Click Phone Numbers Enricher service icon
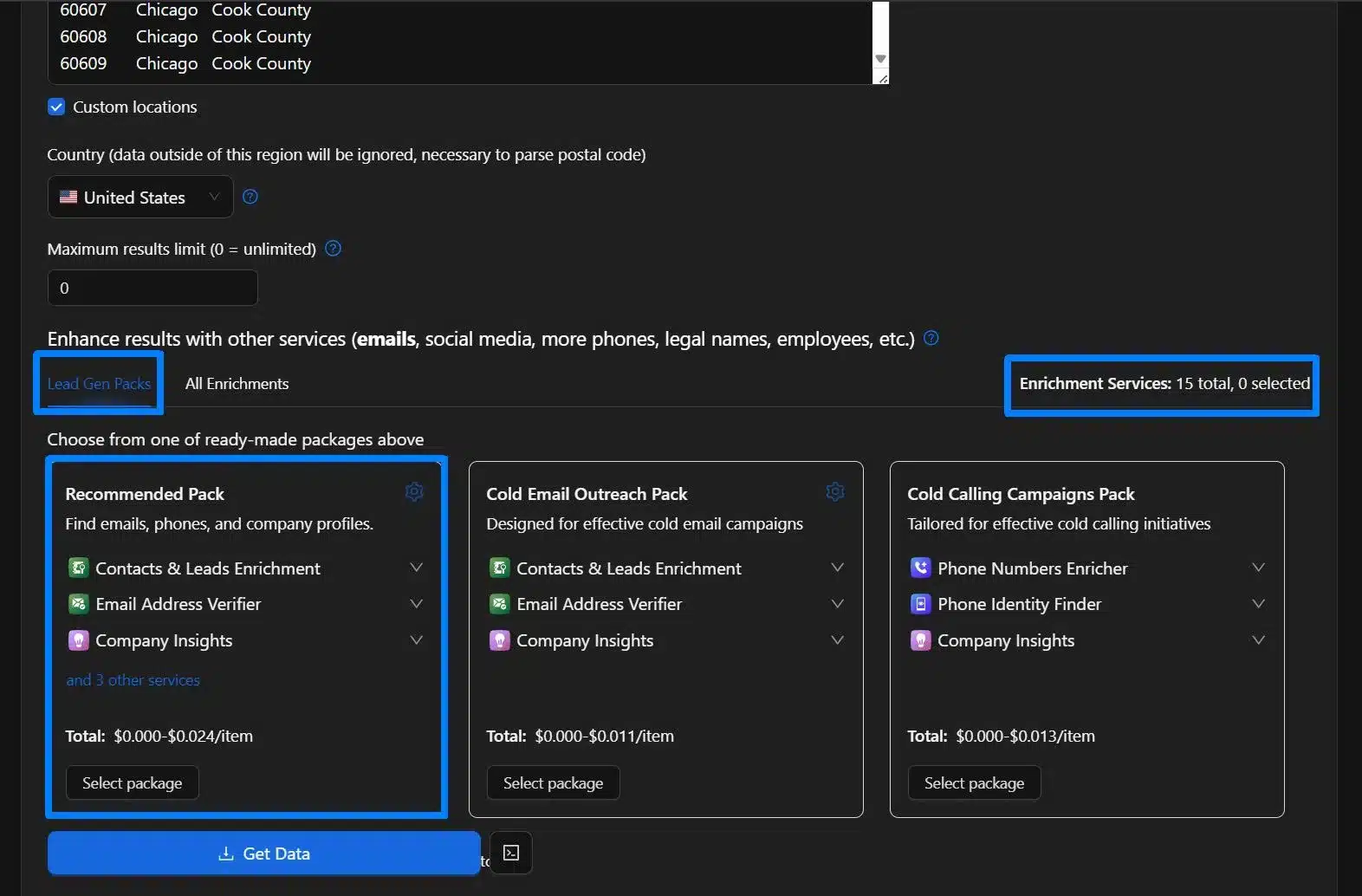The width and height of the screenshot is (1362, 896). pos(920,568)
